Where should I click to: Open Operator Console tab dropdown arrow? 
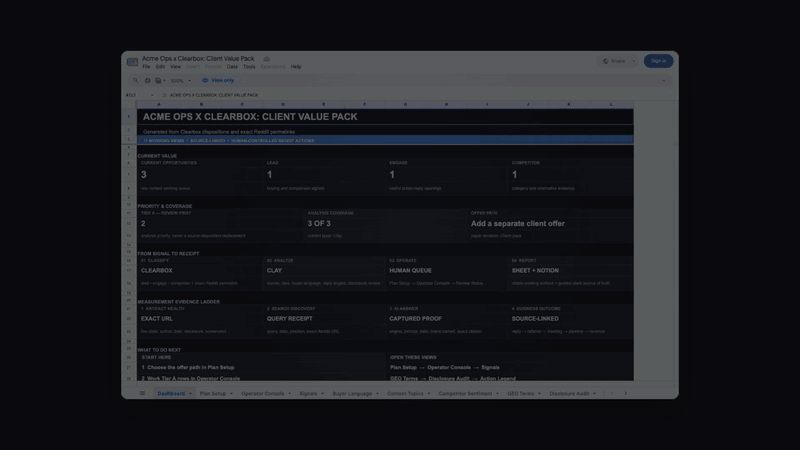(x=289, y=393)
